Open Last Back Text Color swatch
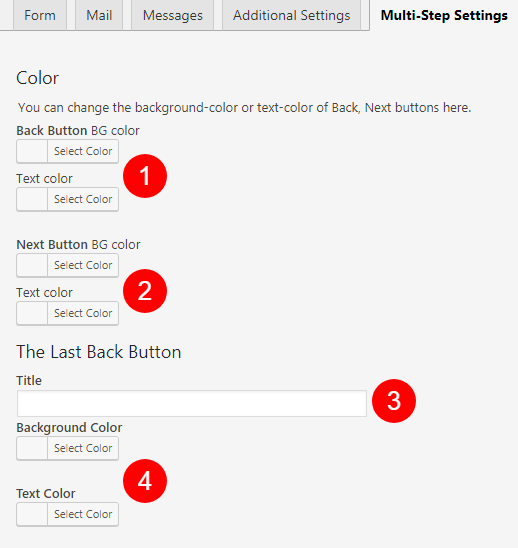 [32, 514]
